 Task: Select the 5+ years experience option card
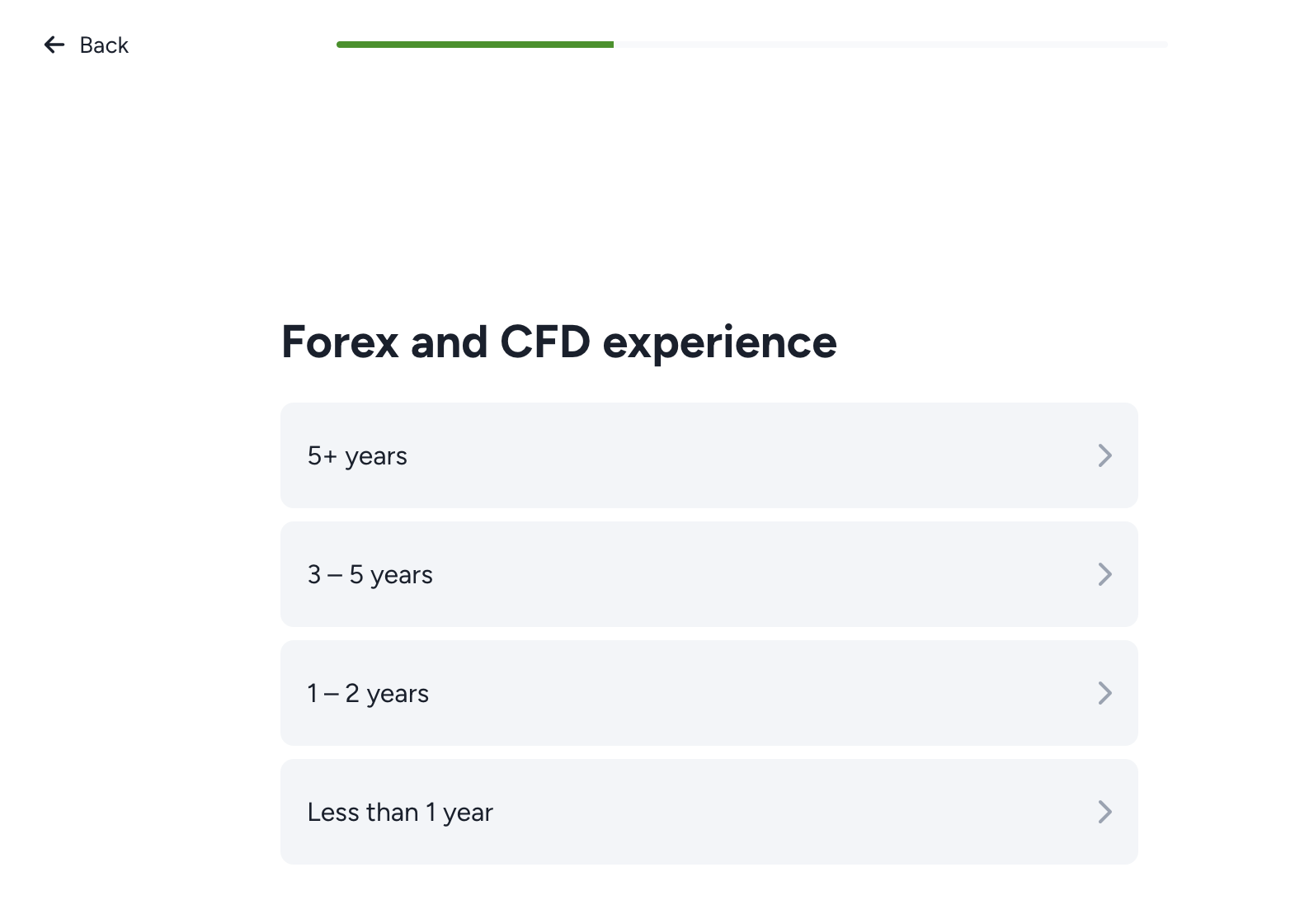(709, 455)
